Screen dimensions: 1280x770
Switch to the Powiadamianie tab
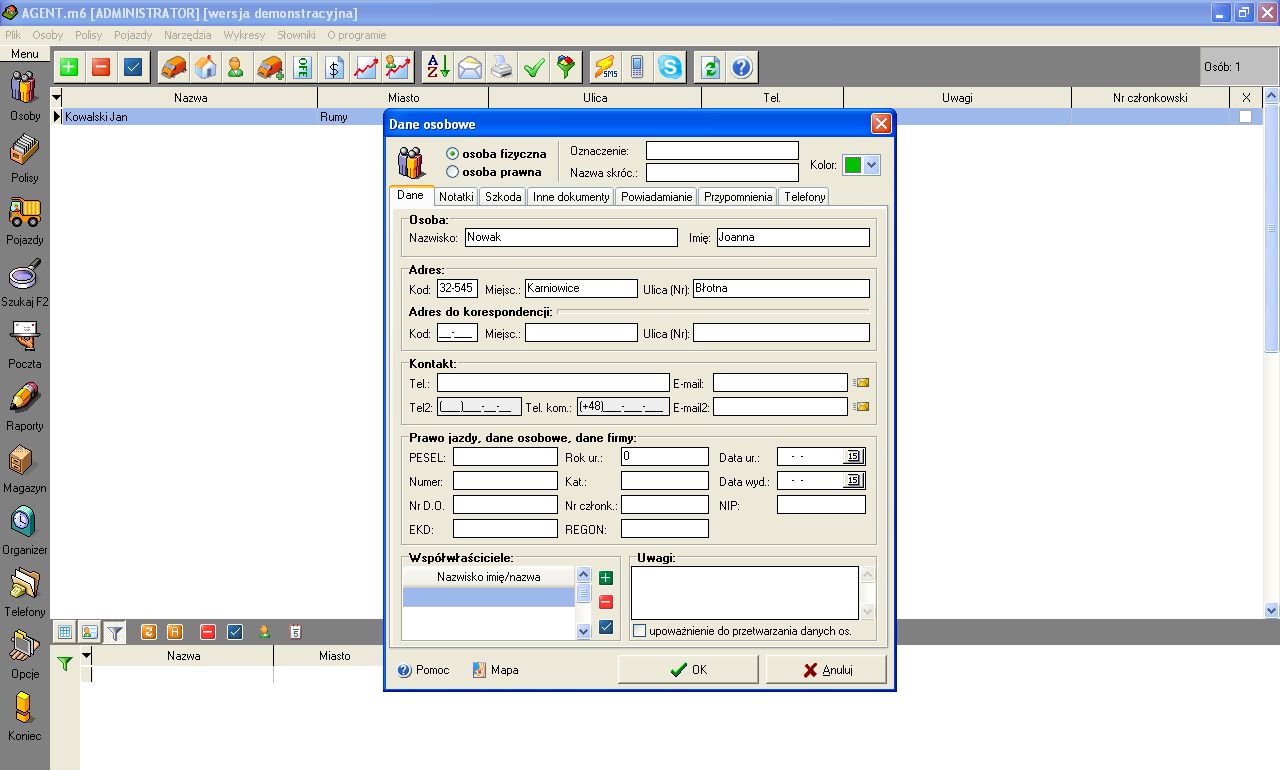pyautogui.click(x=657, y=197)
